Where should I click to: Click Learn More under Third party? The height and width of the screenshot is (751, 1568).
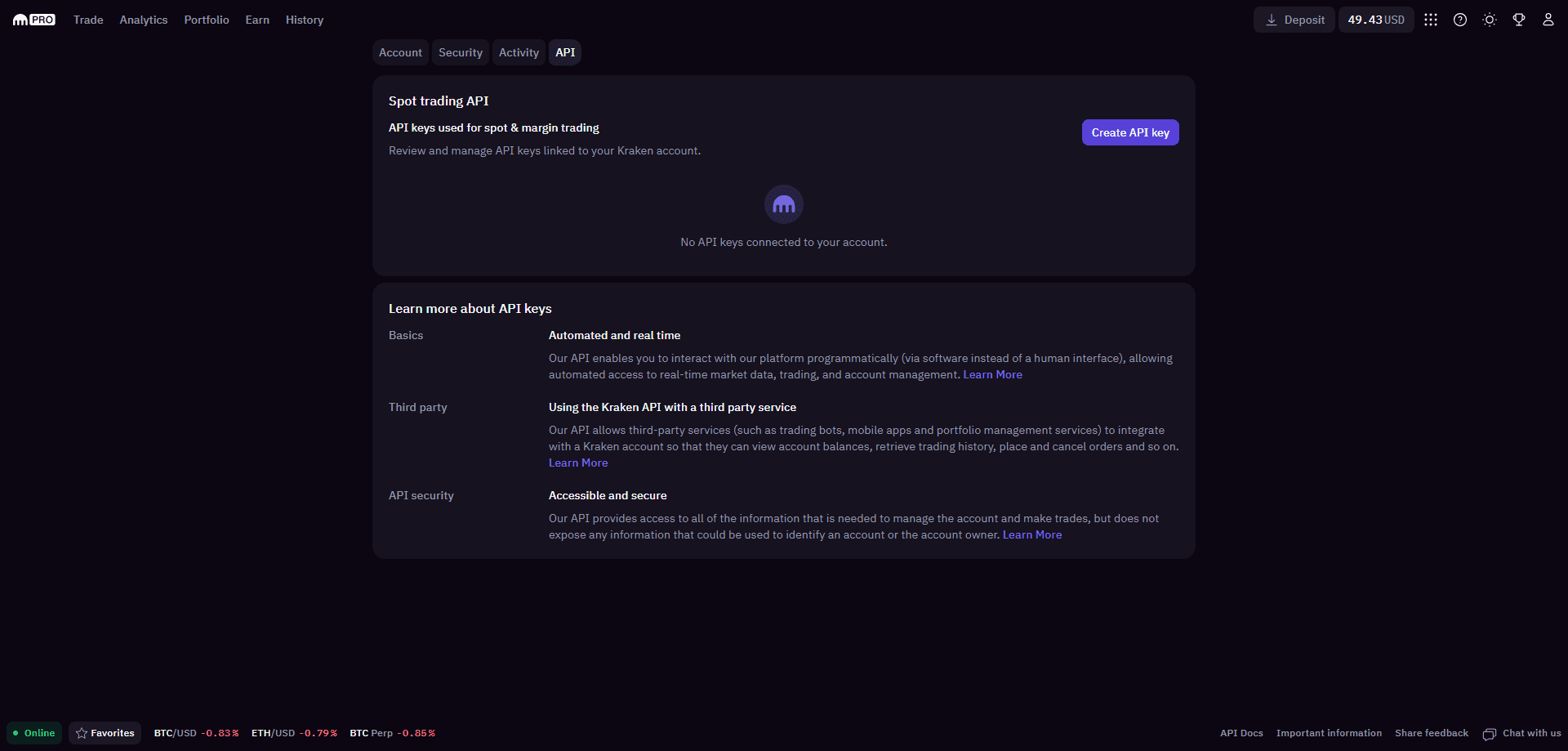click(x=578, y=463)
